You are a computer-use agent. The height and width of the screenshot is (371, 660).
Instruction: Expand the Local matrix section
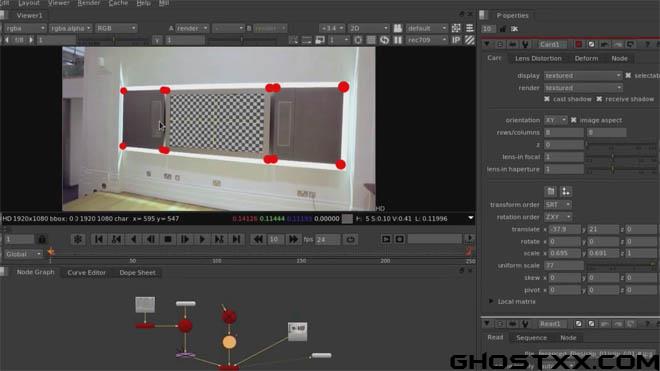point(491,302)
